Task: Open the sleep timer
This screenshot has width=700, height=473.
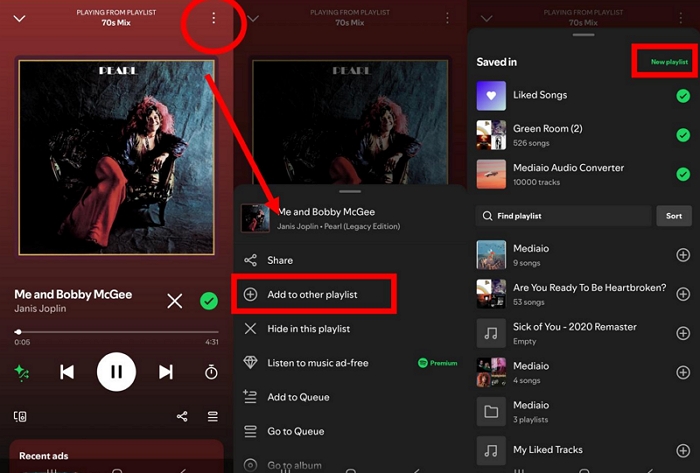Action: pos(211,372)
